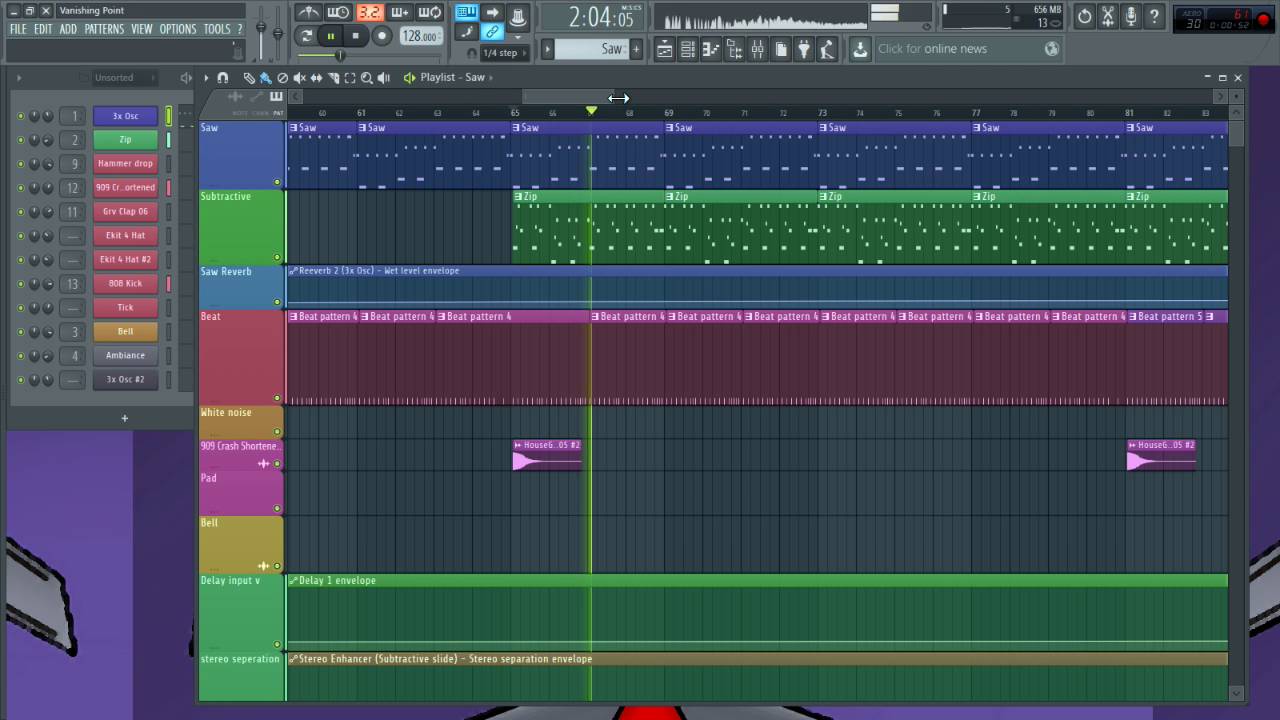1280x720 pixels.
Task: Click the record button
Action: [381, 36]
